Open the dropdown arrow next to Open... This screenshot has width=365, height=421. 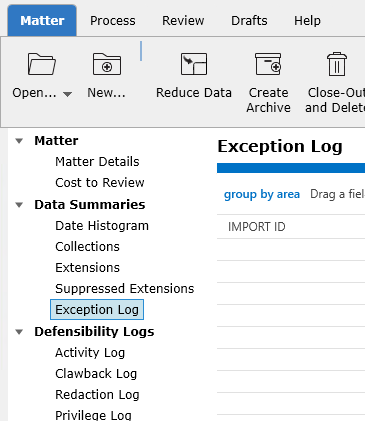pos(67,94)
